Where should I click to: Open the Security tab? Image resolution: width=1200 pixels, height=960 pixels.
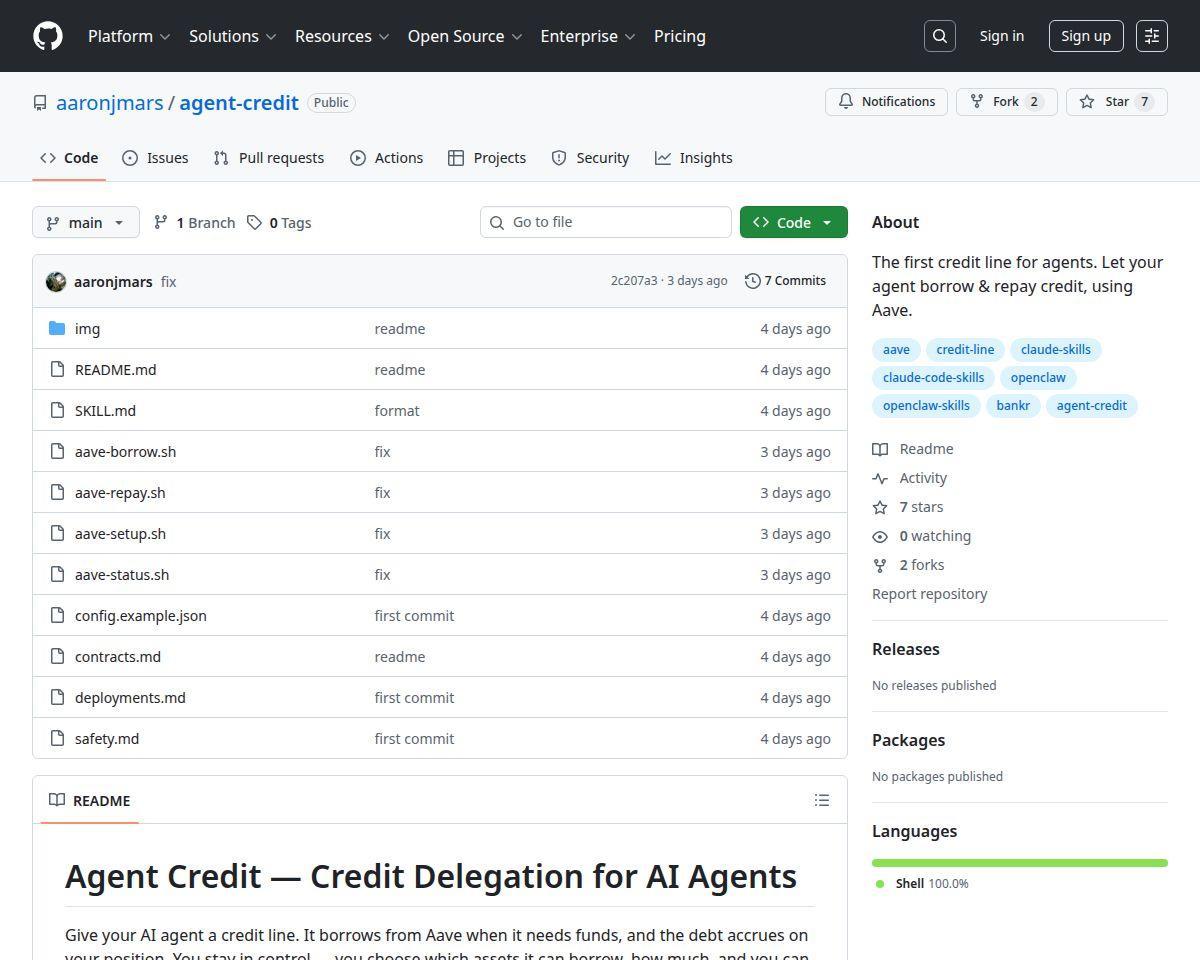[590, 158]
